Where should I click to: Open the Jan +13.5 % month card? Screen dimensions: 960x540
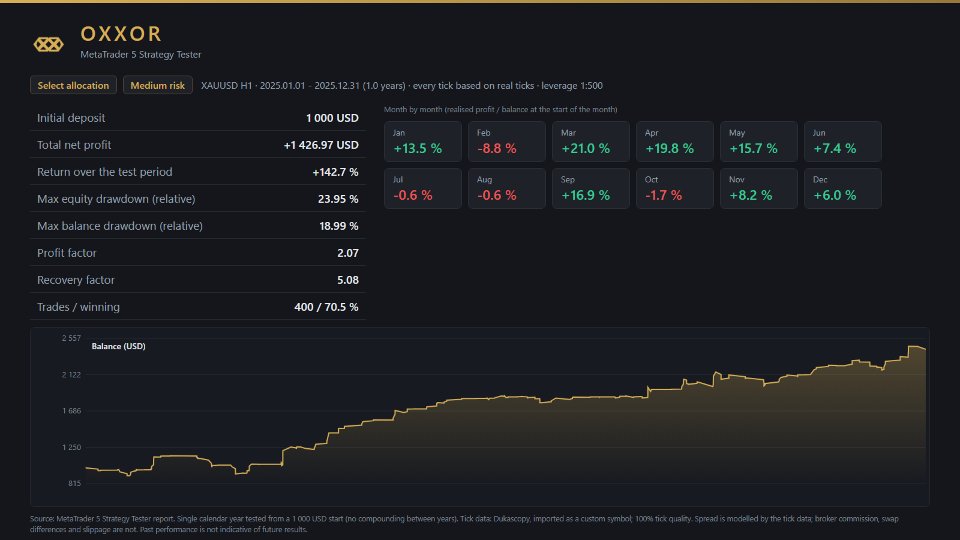[x=422, y=141]
